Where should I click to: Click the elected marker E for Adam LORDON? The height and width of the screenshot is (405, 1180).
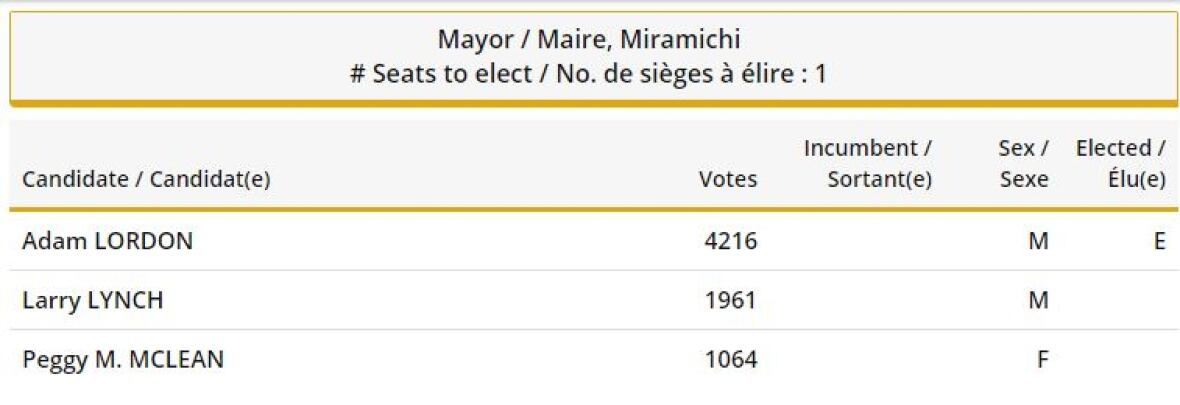tap(1159, 241)
